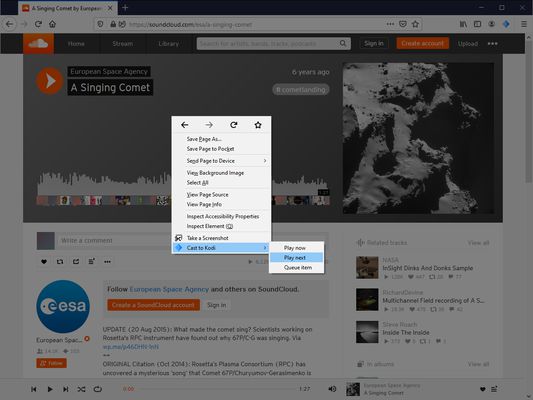The width and height of the screenshot is (533, 400).
Task: Click the search magnifier icon
Action: [x=343, y=44]
